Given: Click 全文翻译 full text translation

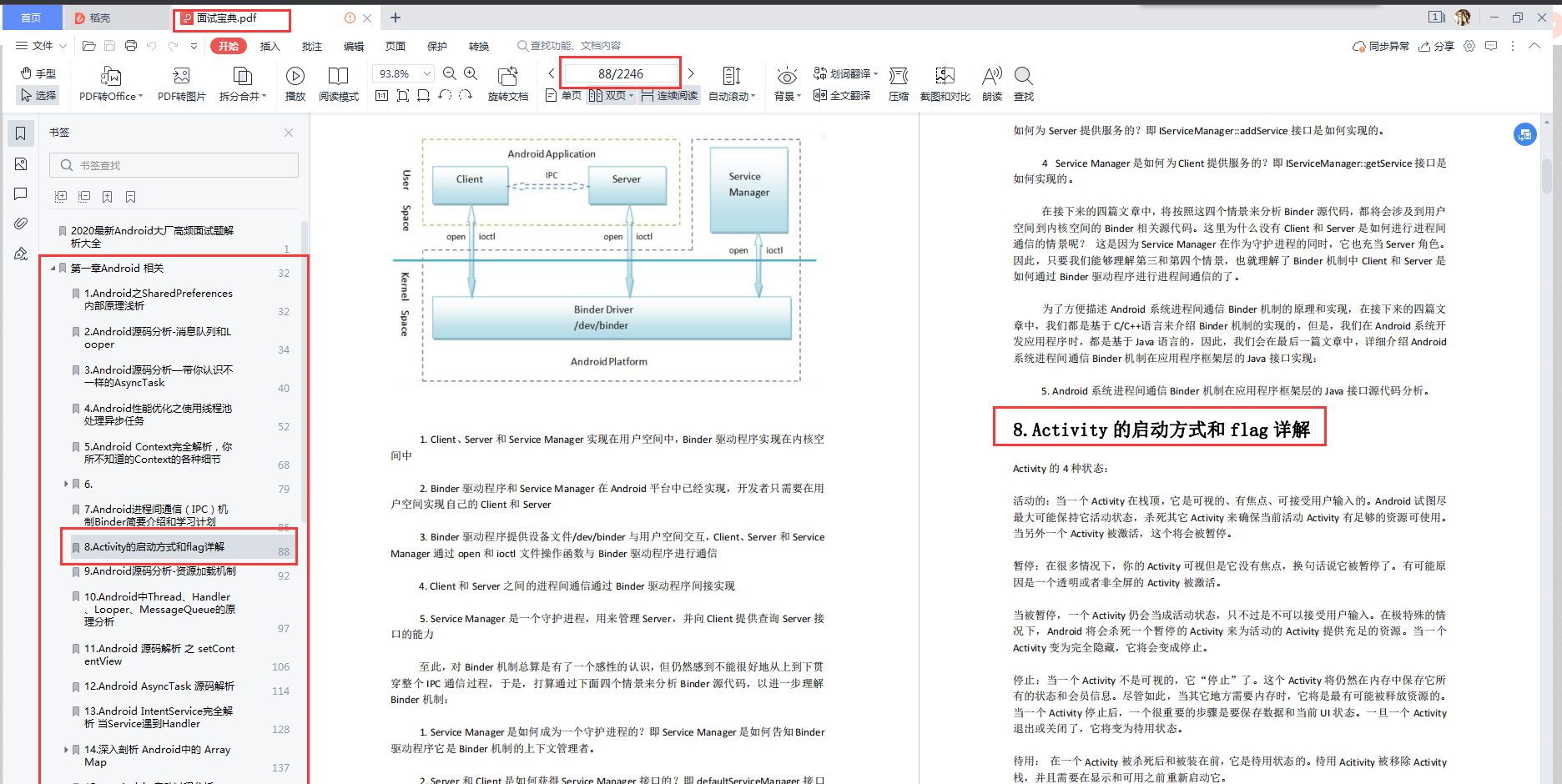Looking at the screenshot, I should tap(842, 95).
